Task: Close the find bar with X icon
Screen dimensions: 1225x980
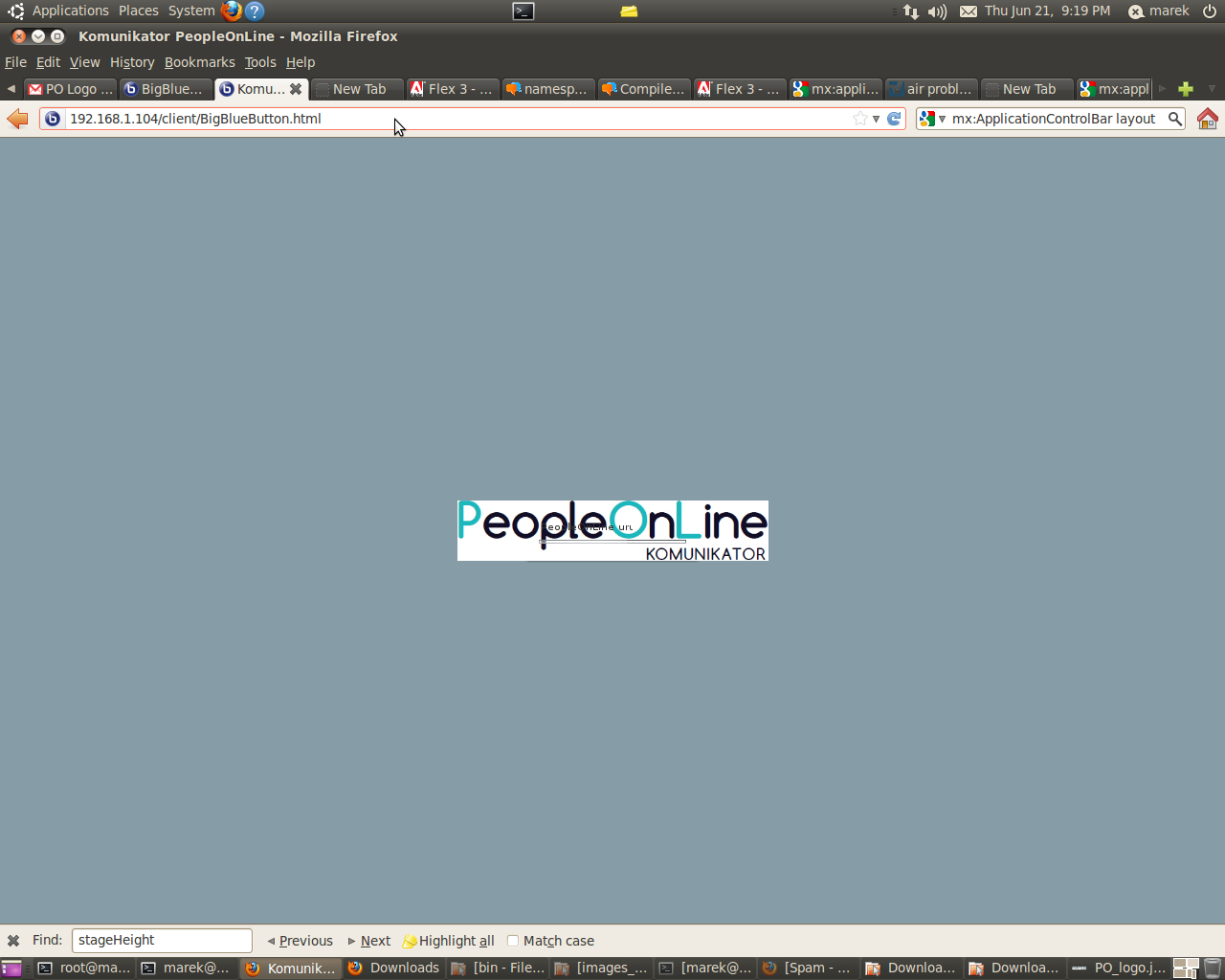Action: pos(13,941)
